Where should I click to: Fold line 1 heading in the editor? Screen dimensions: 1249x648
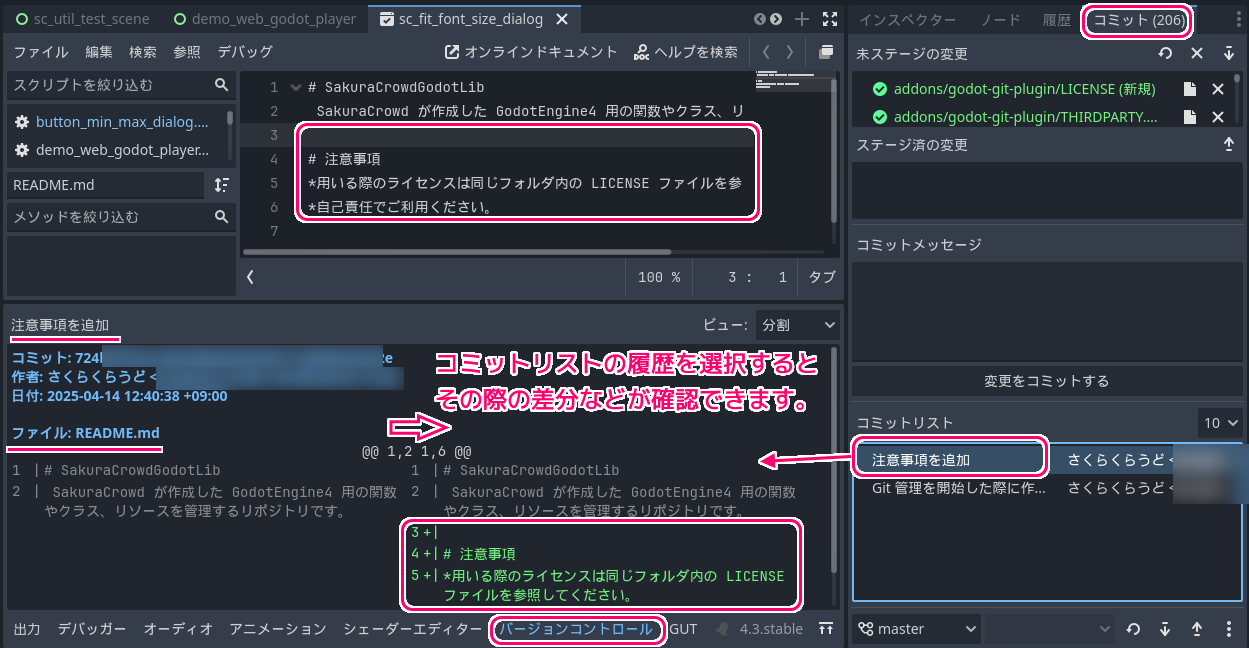pos(296,88)
